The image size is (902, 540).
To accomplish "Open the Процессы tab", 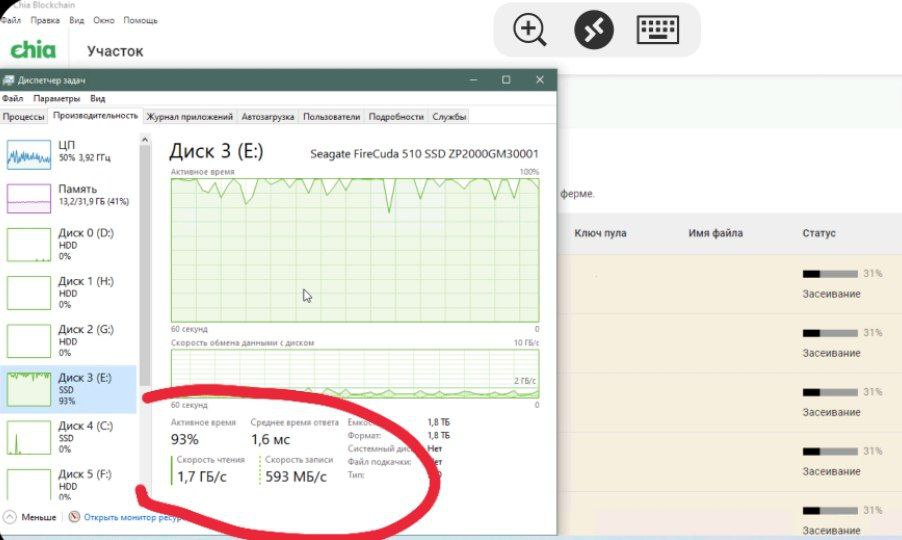I will point(23,117).
